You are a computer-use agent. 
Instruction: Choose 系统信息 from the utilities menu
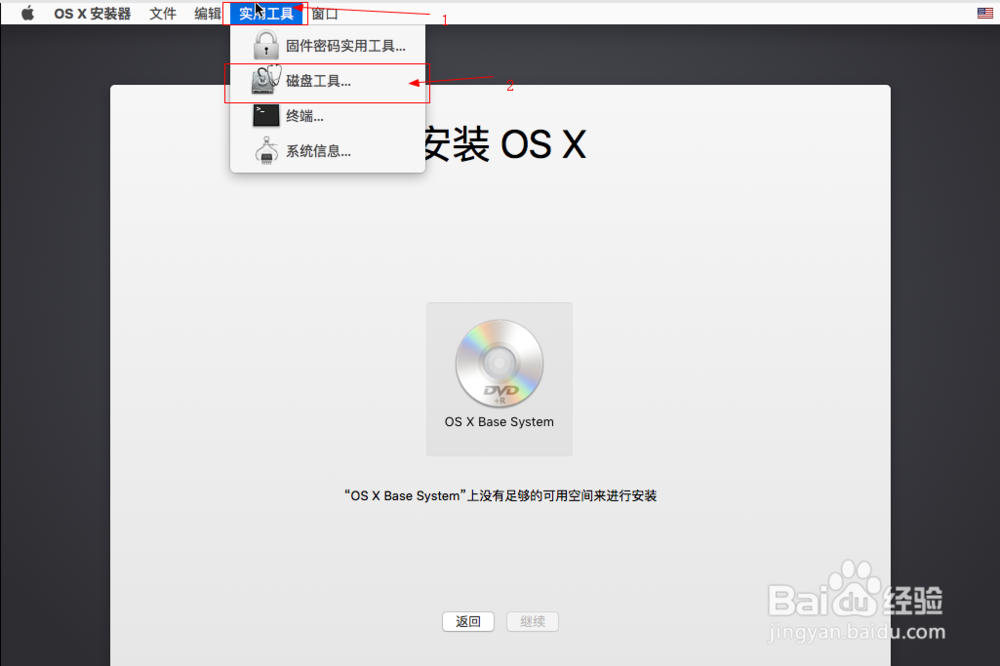click(321, 150)
